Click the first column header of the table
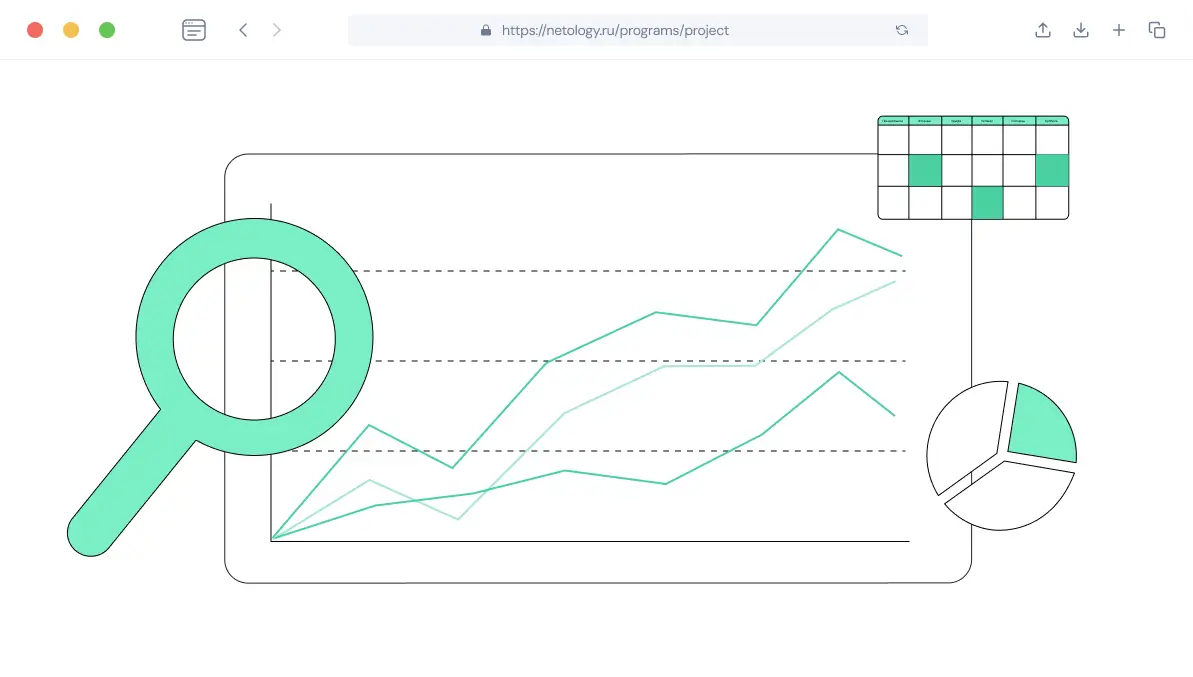Viewport: 1193px width, 677px height. pos(893,121)
